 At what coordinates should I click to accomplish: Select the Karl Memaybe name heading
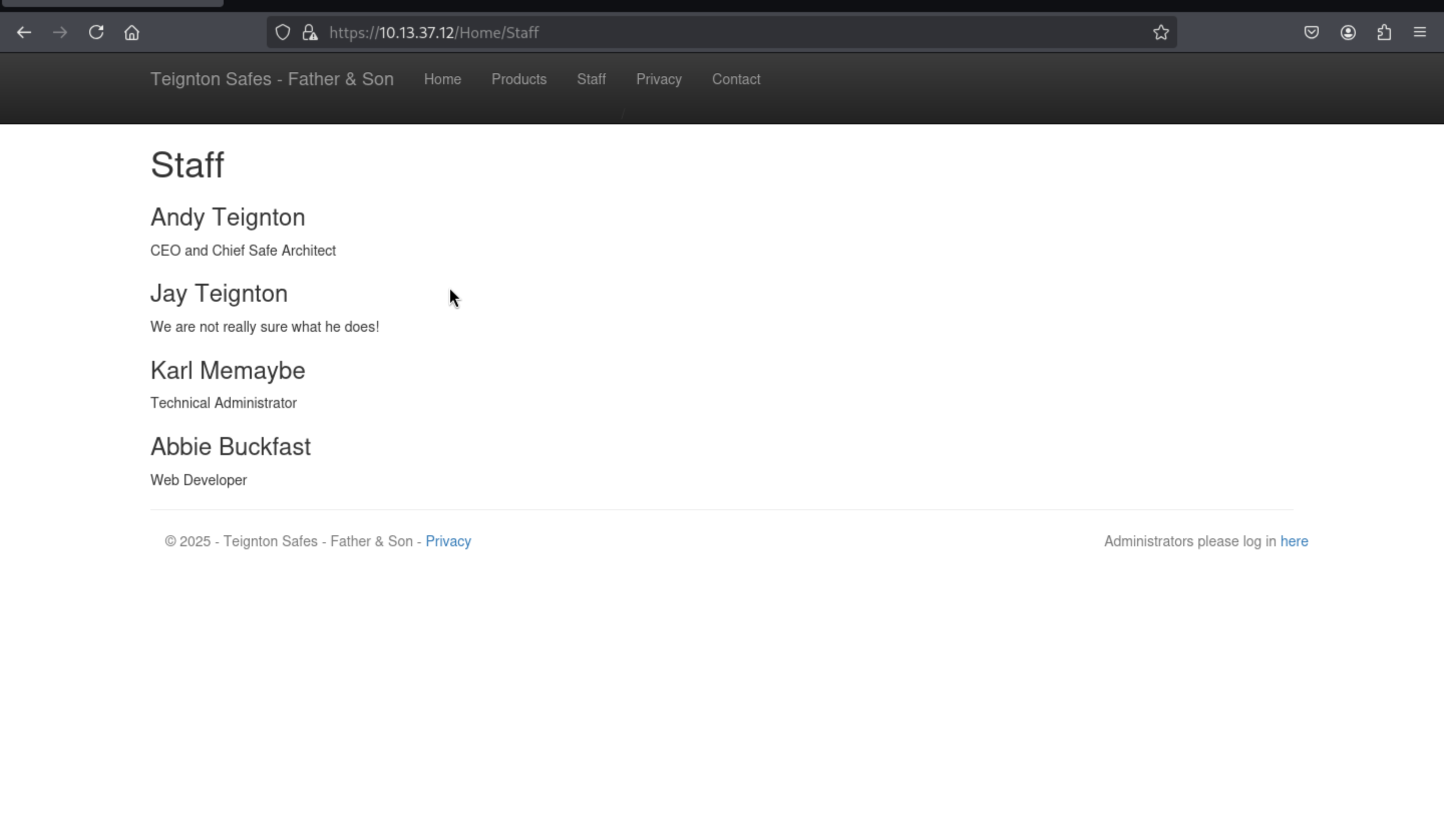point(228,371)
